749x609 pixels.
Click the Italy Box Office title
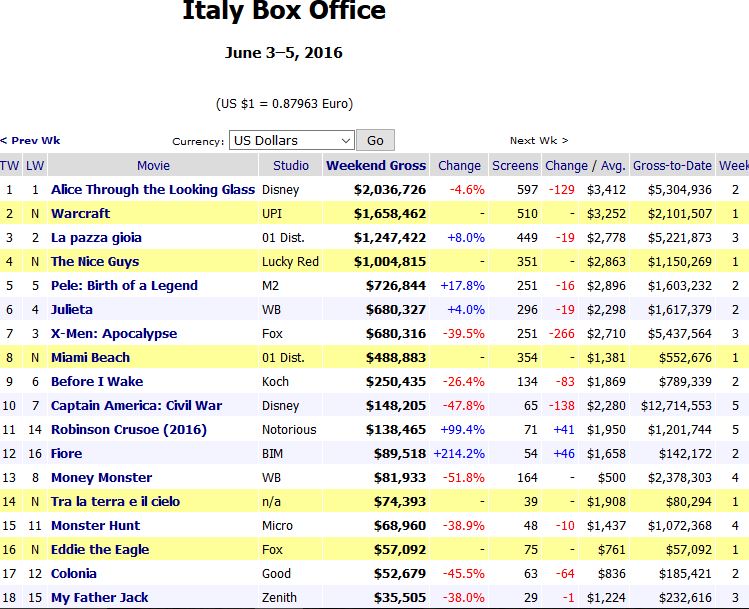point(284,11)
